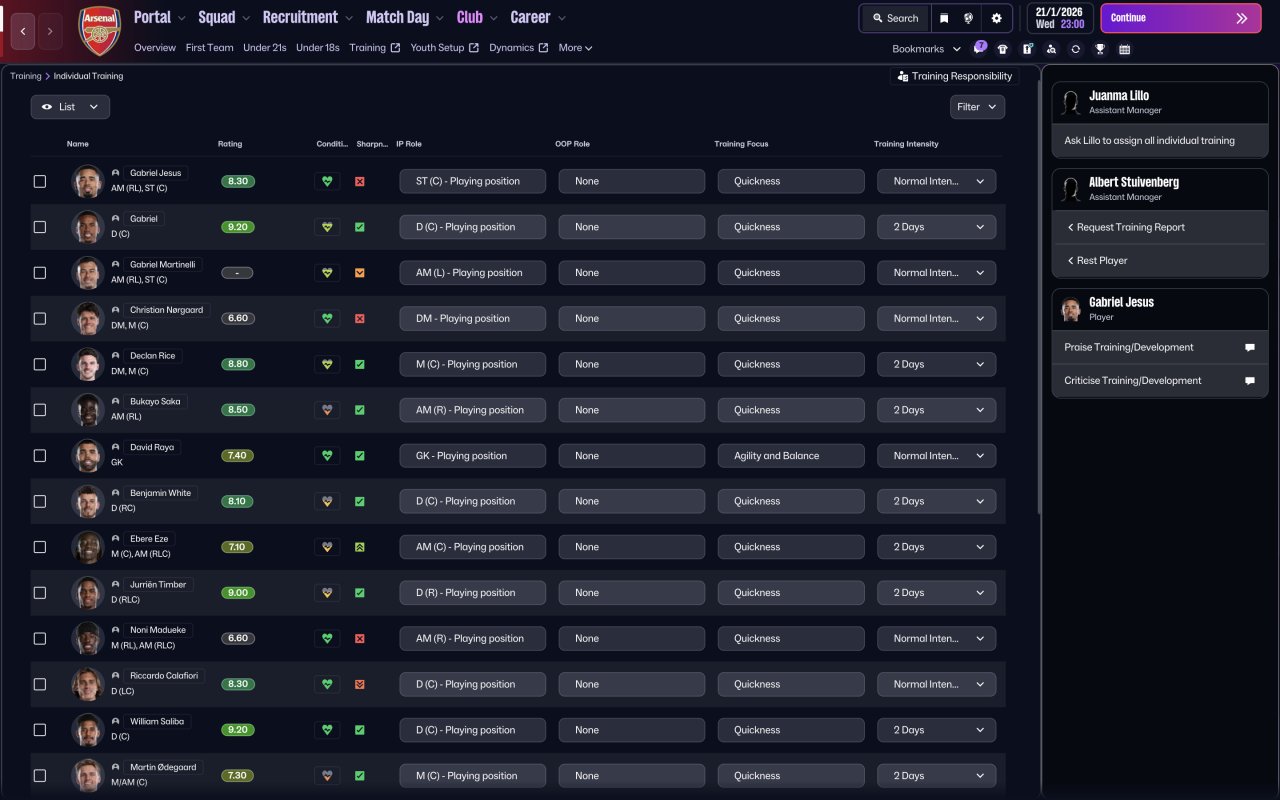1280x800 pixels.
Task: Click Declan Rice's green sharpness check icon
Action: pyautogui.click(x=360, y=364)
